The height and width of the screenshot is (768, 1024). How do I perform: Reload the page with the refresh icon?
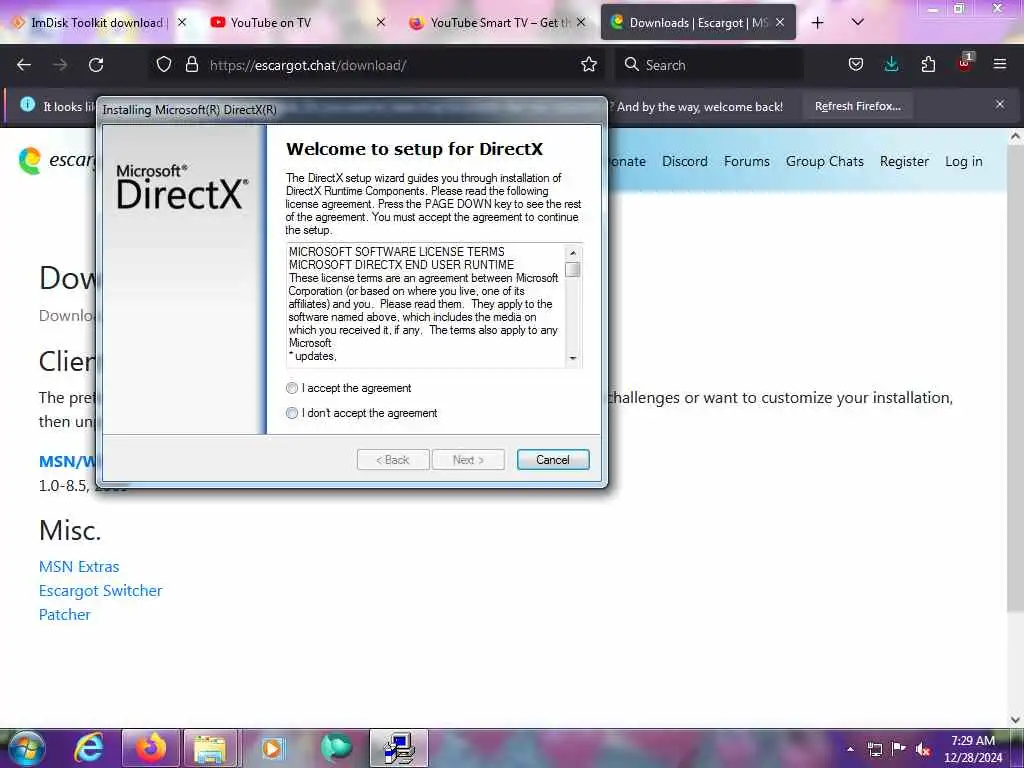[96, 65]
